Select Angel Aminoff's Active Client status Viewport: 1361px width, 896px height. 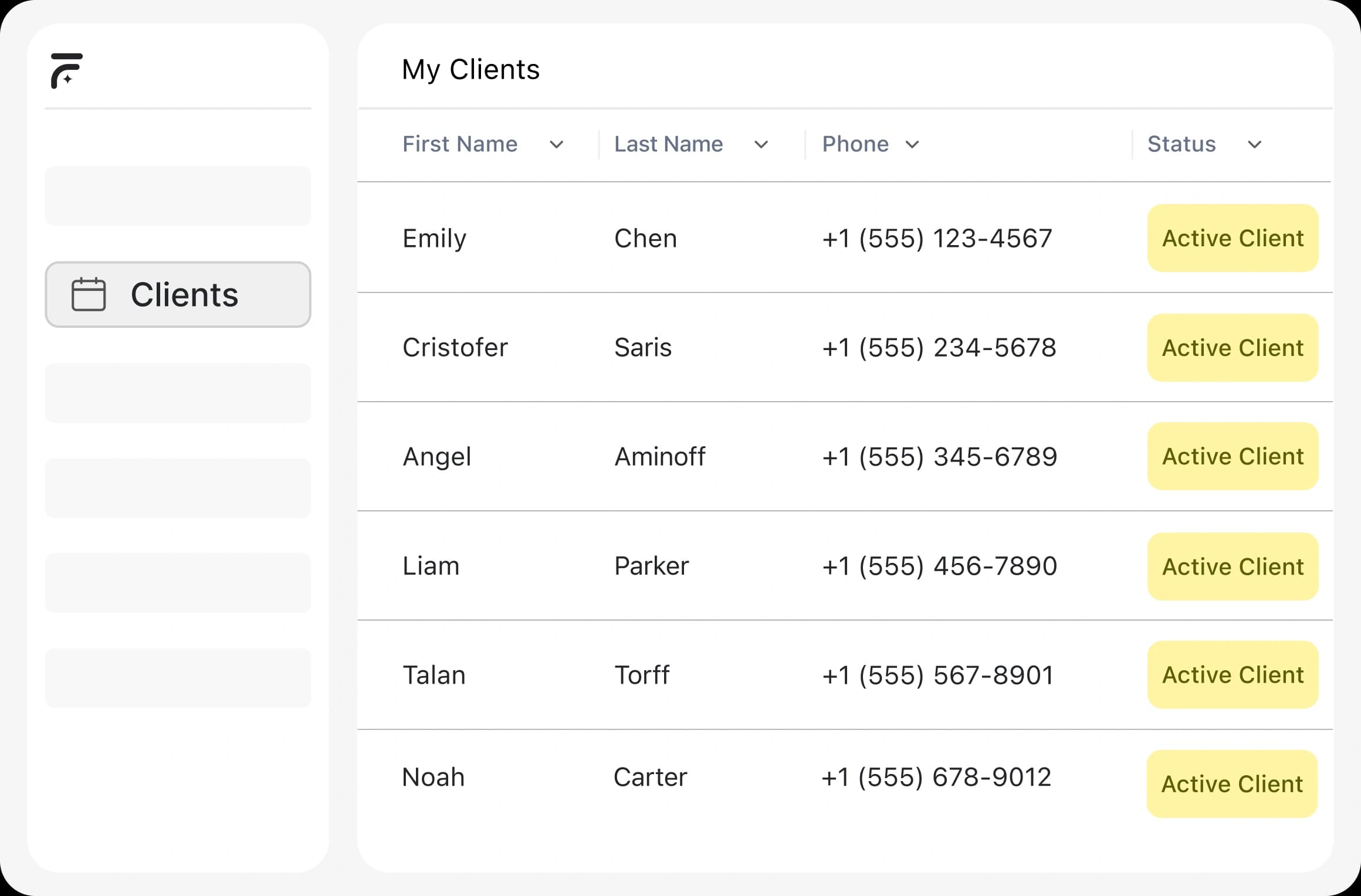(1233, 456)
